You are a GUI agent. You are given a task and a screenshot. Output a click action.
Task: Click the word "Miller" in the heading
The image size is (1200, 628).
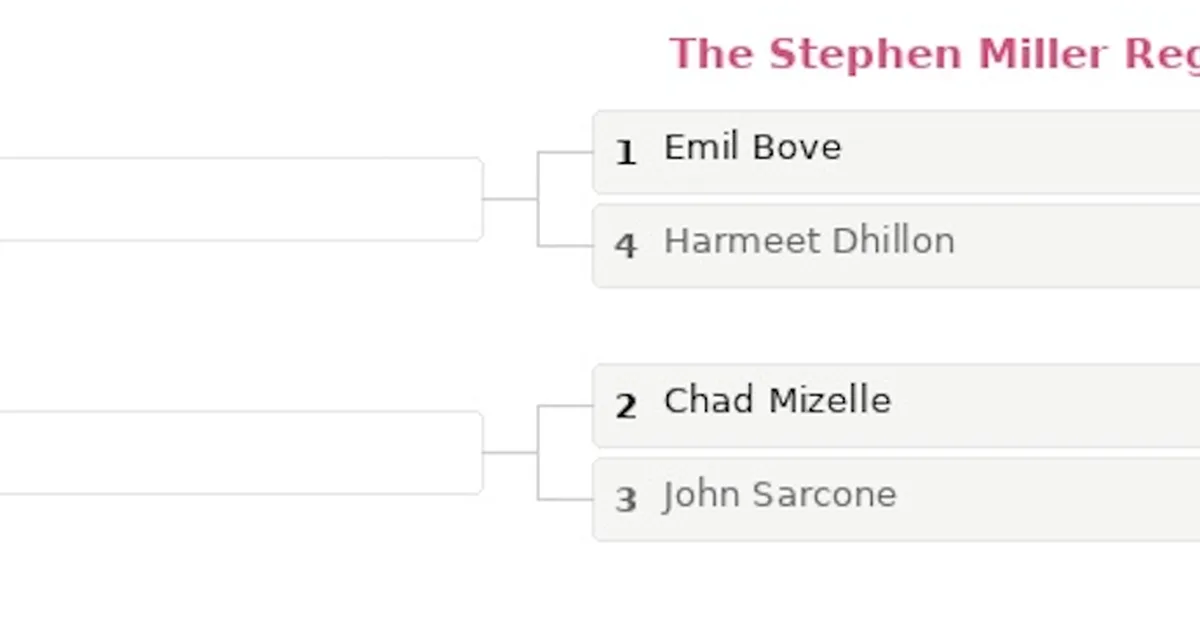click(x=1044, y=54)
